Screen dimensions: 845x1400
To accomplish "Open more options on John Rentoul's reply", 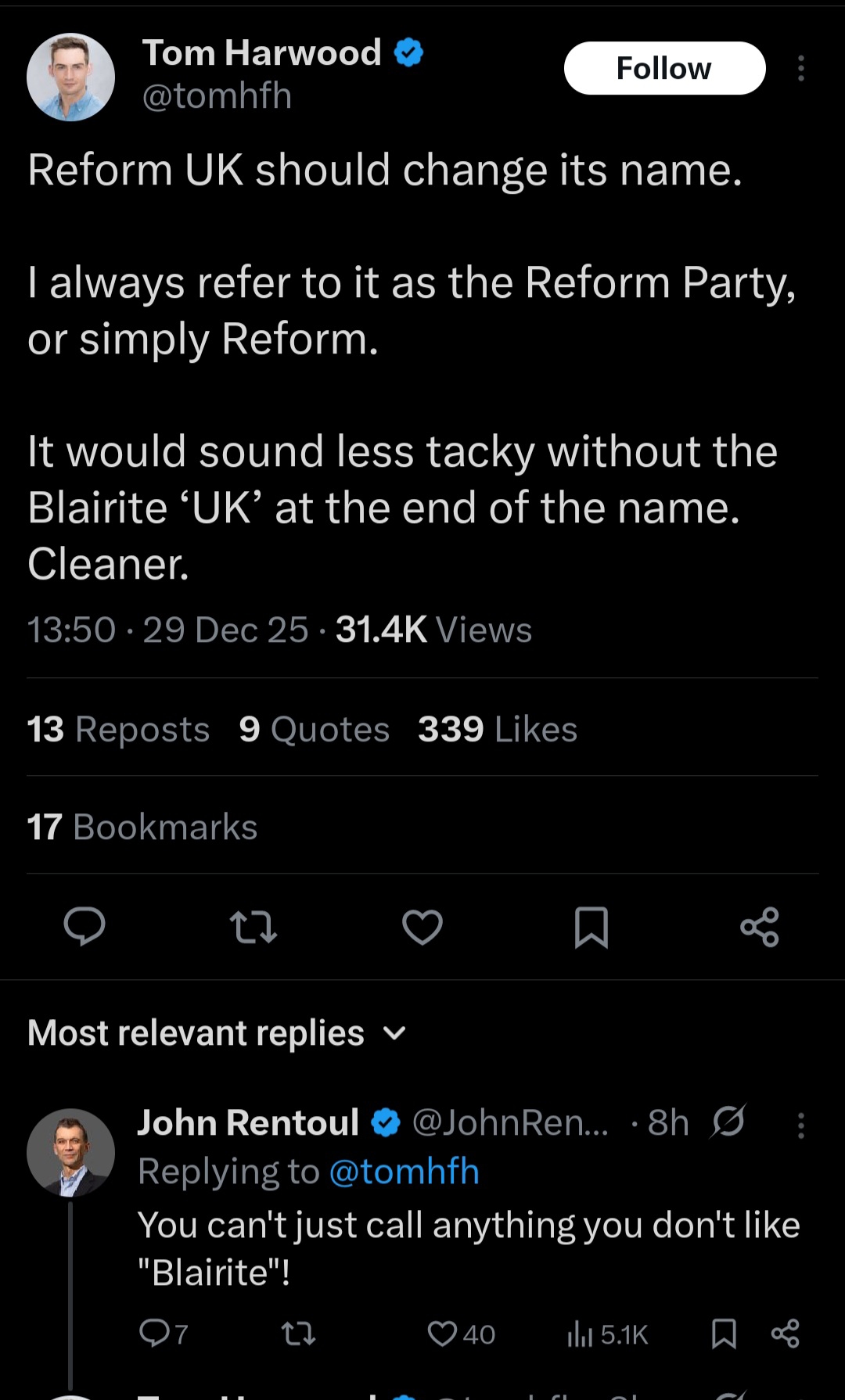I will click(800, 1125).
